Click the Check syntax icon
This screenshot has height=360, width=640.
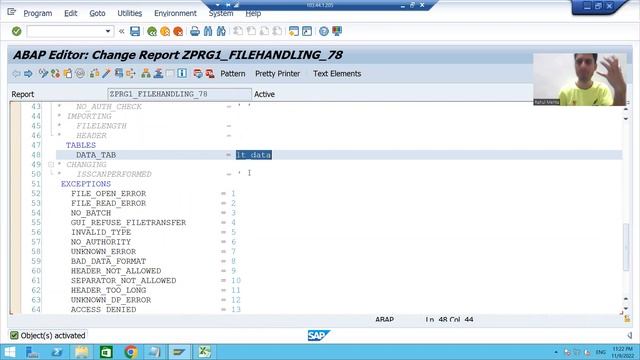pyautogui.click(x=94, y=73)
